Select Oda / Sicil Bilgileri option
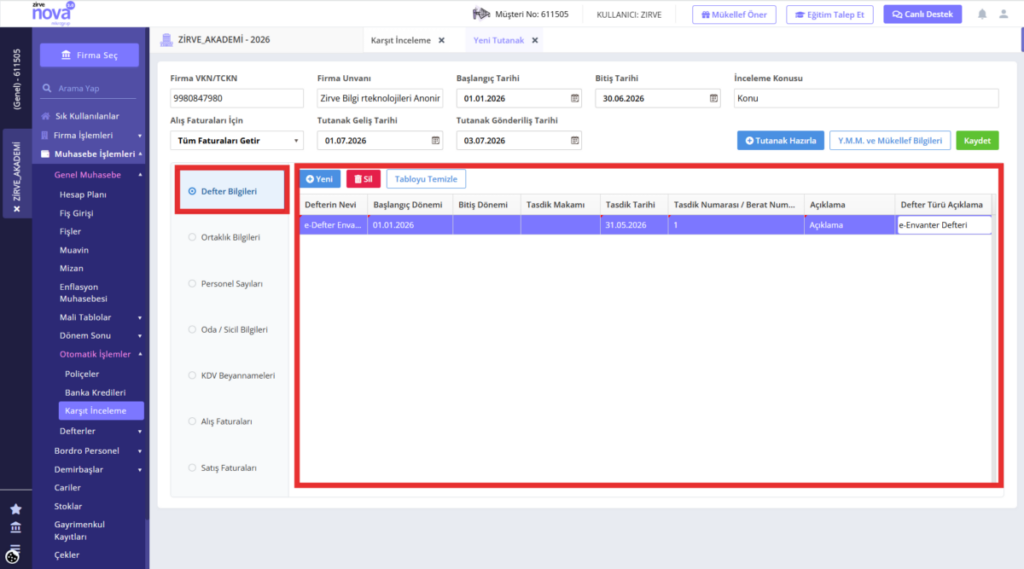 coord(192,329)
